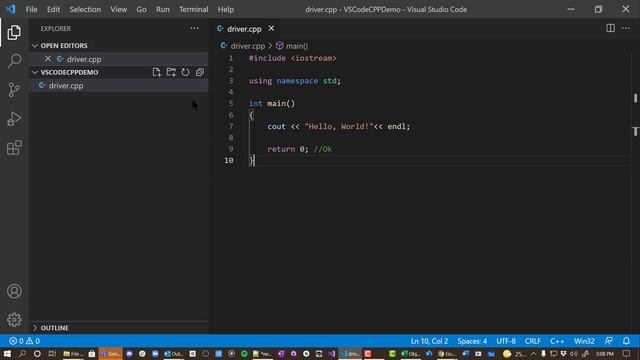The image size is (640, 360).
Task: Split the editor to the right
Action: coord(610,28)
